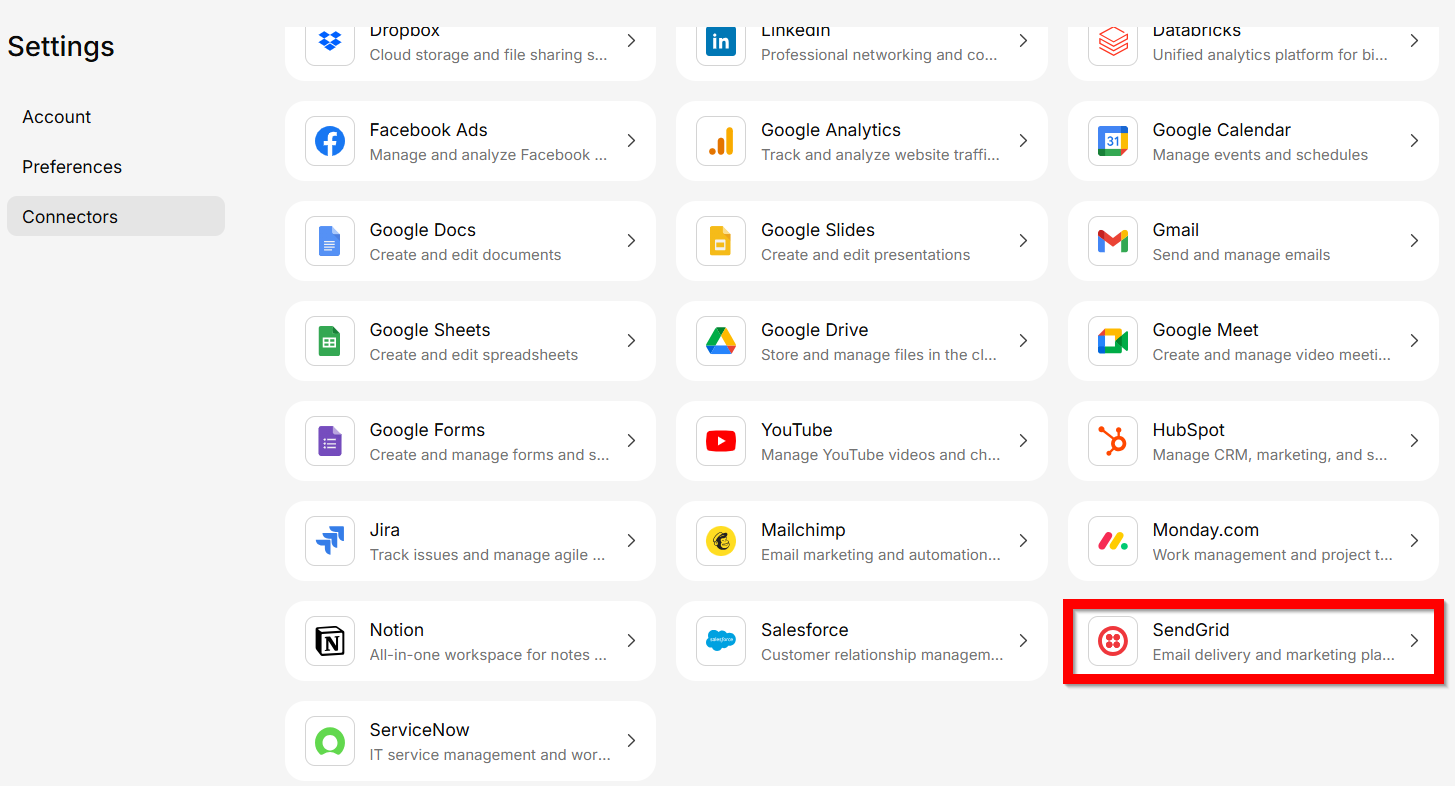Open the Preferences settings tab

tap(72, 167)
